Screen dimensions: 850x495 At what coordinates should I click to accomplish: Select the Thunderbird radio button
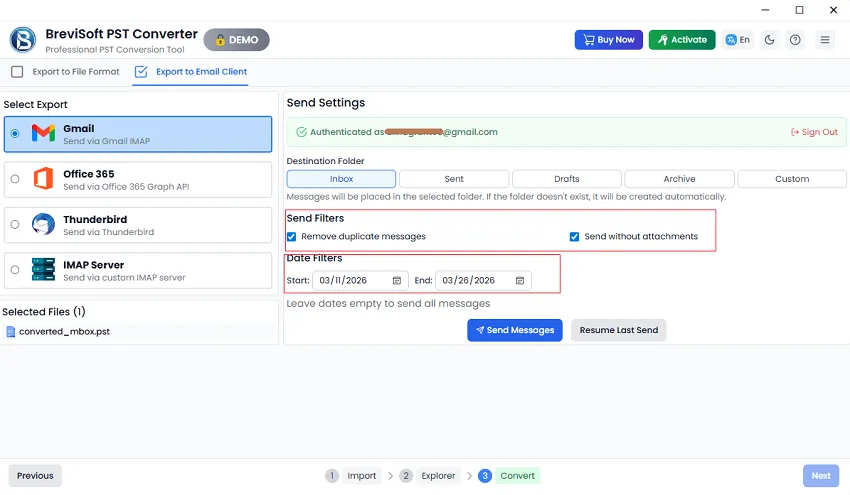15,224
